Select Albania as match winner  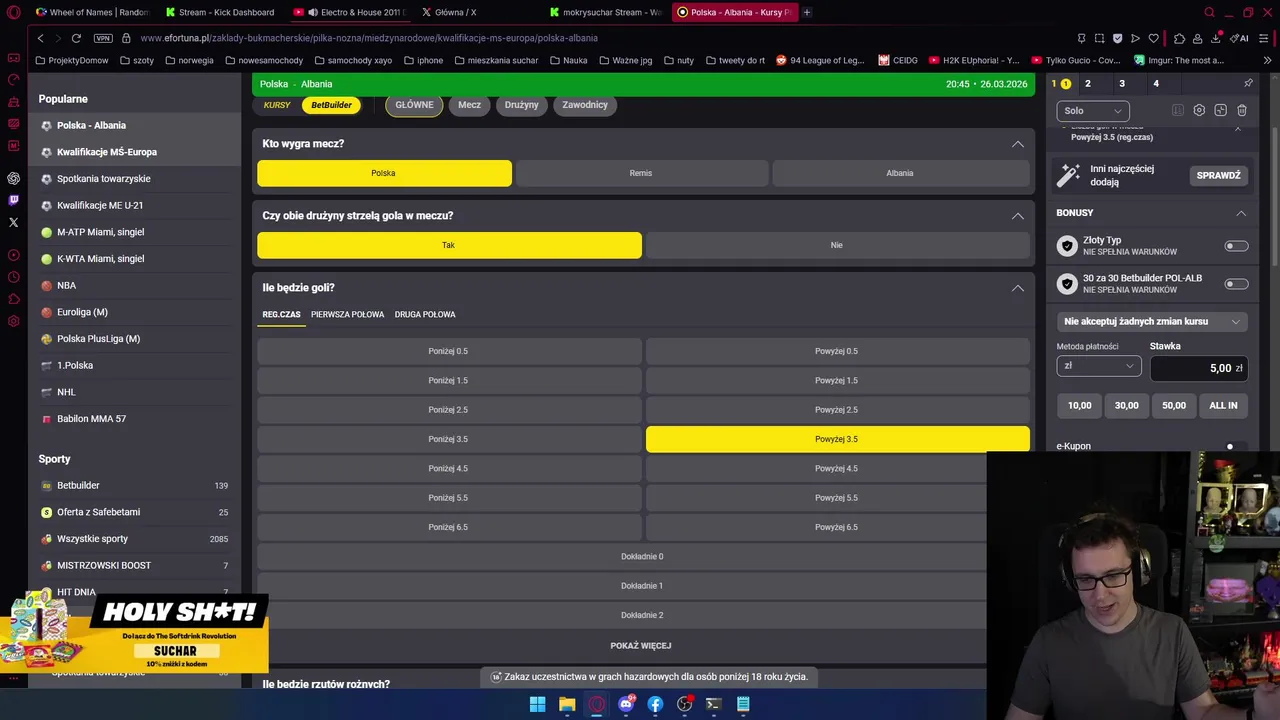(x=900, y=173)
